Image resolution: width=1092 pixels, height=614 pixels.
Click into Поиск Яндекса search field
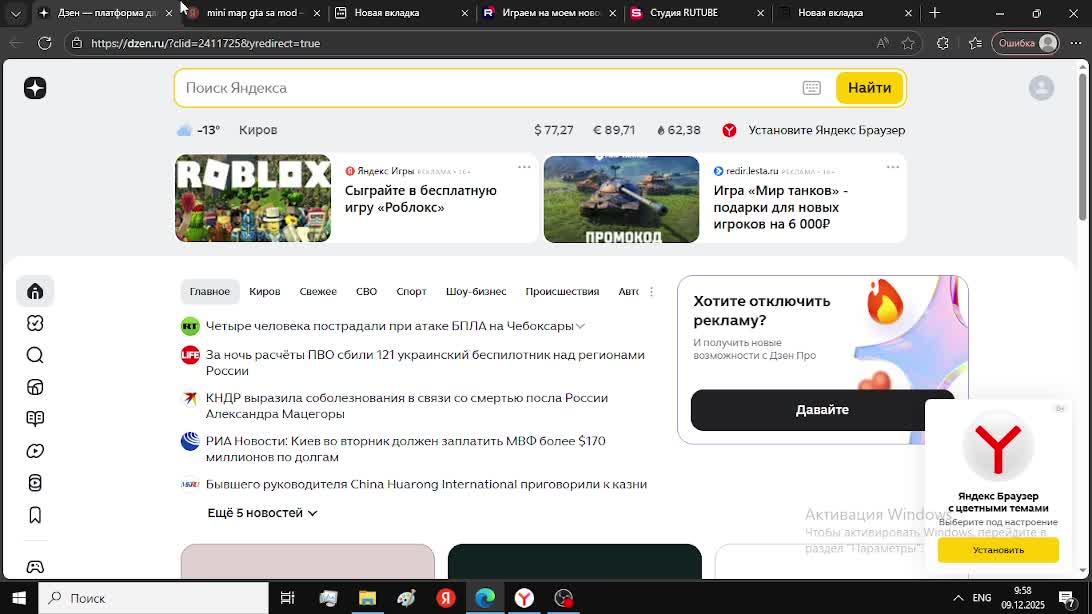(488, 88)
